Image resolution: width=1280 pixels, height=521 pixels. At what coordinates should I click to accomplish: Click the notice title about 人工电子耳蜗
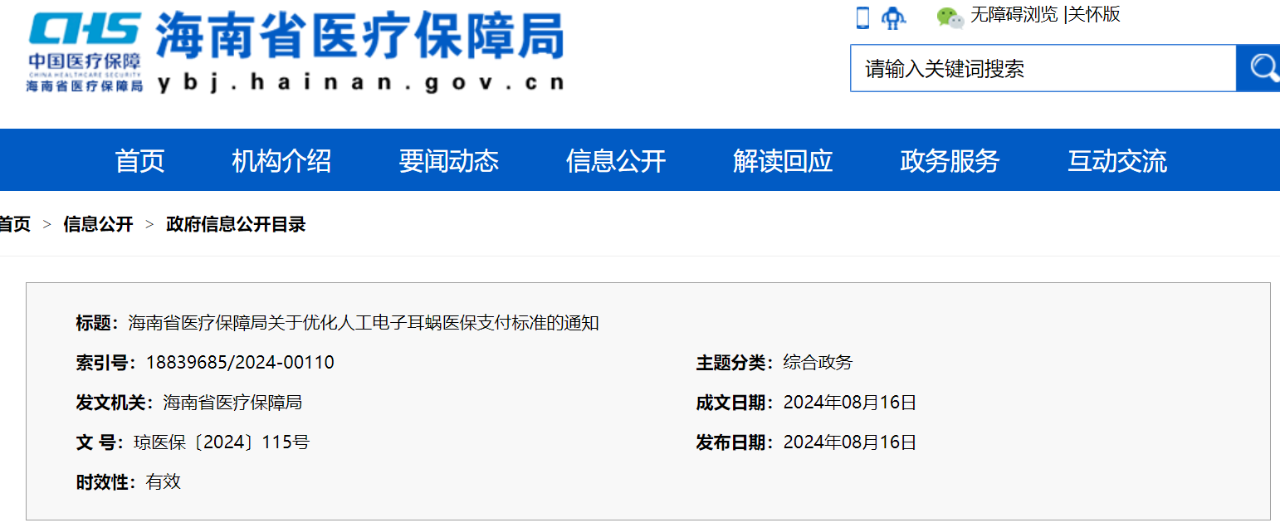(363, 323)
